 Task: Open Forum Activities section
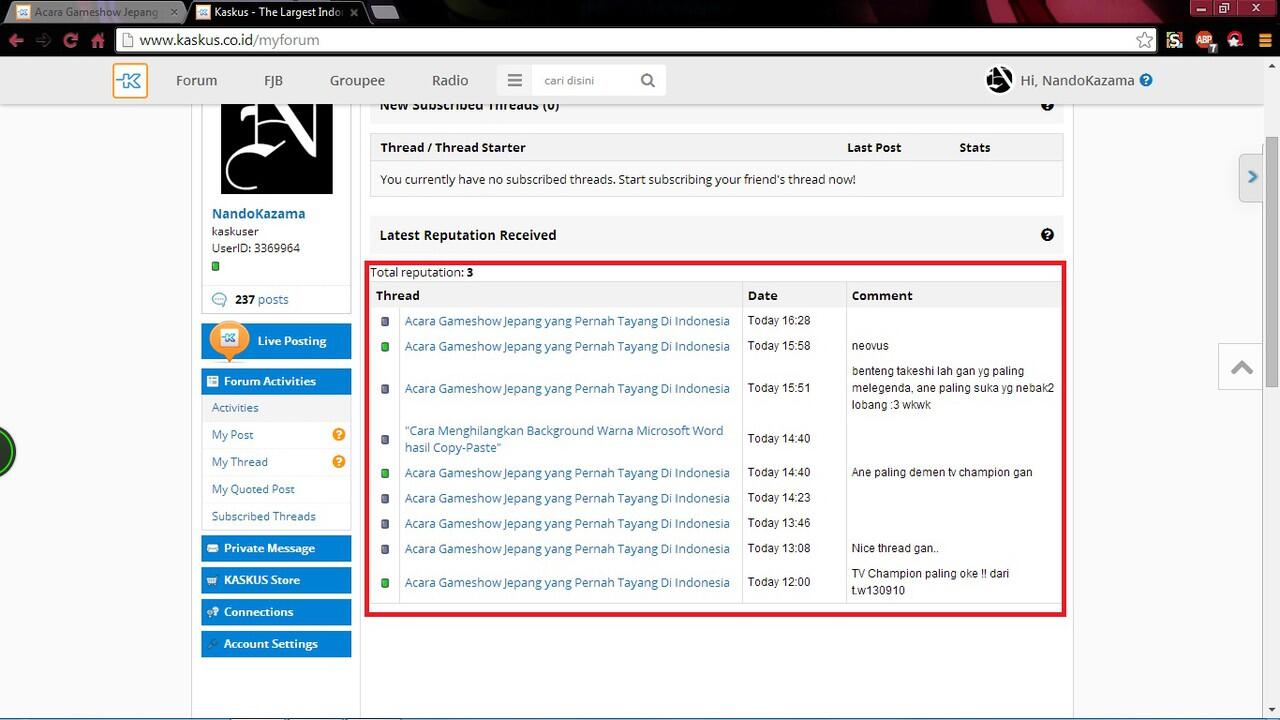276,381
